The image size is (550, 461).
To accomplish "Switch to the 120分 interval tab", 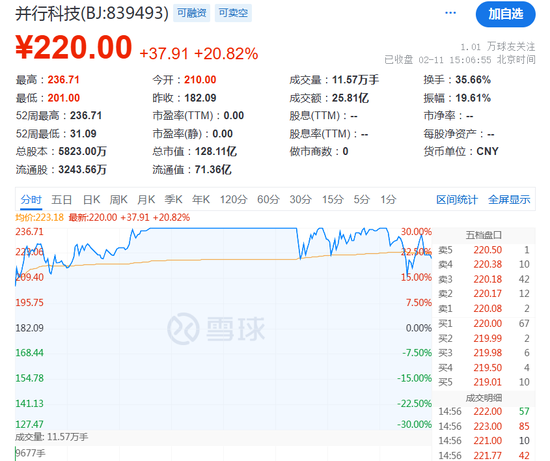I will click(x=234, y=200).
